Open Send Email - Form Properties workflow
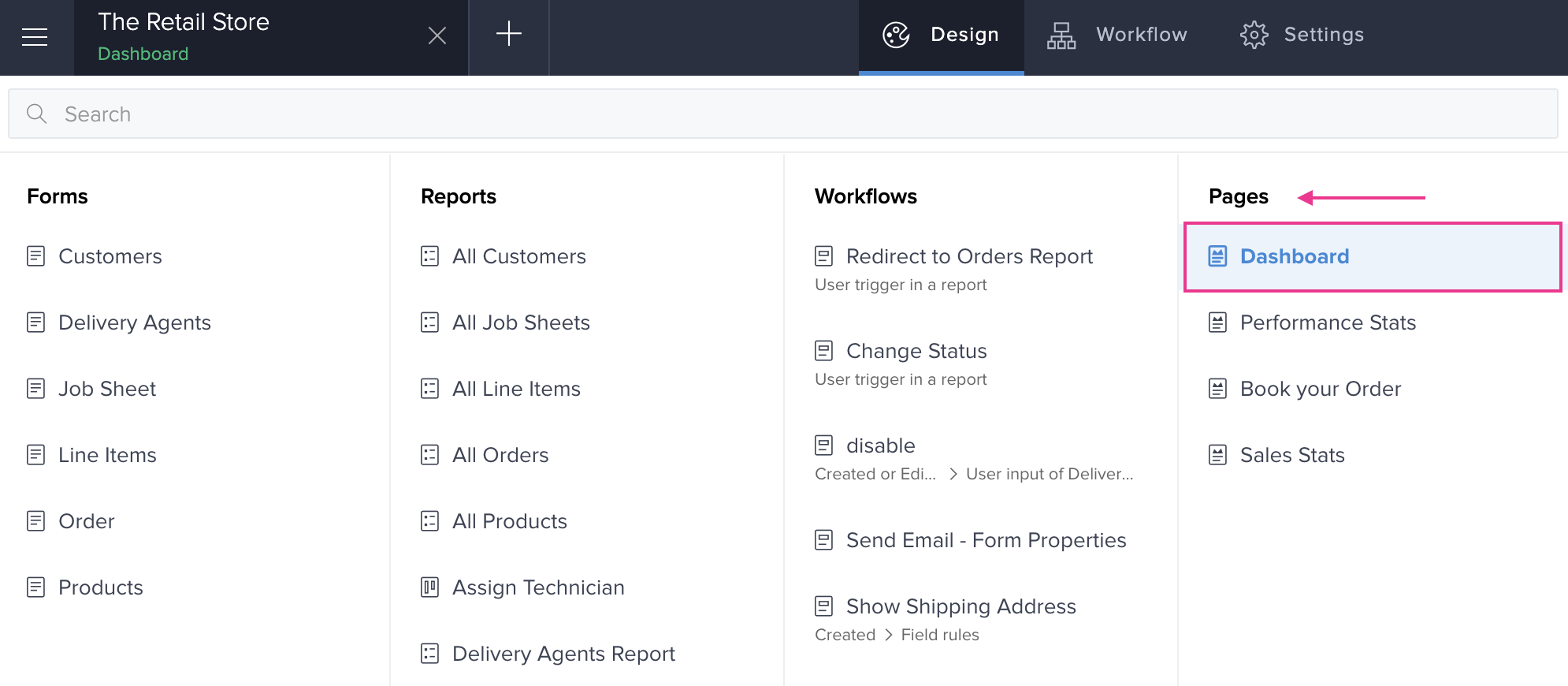Viewport: 1568px width, 686px height. click(985, 540)
